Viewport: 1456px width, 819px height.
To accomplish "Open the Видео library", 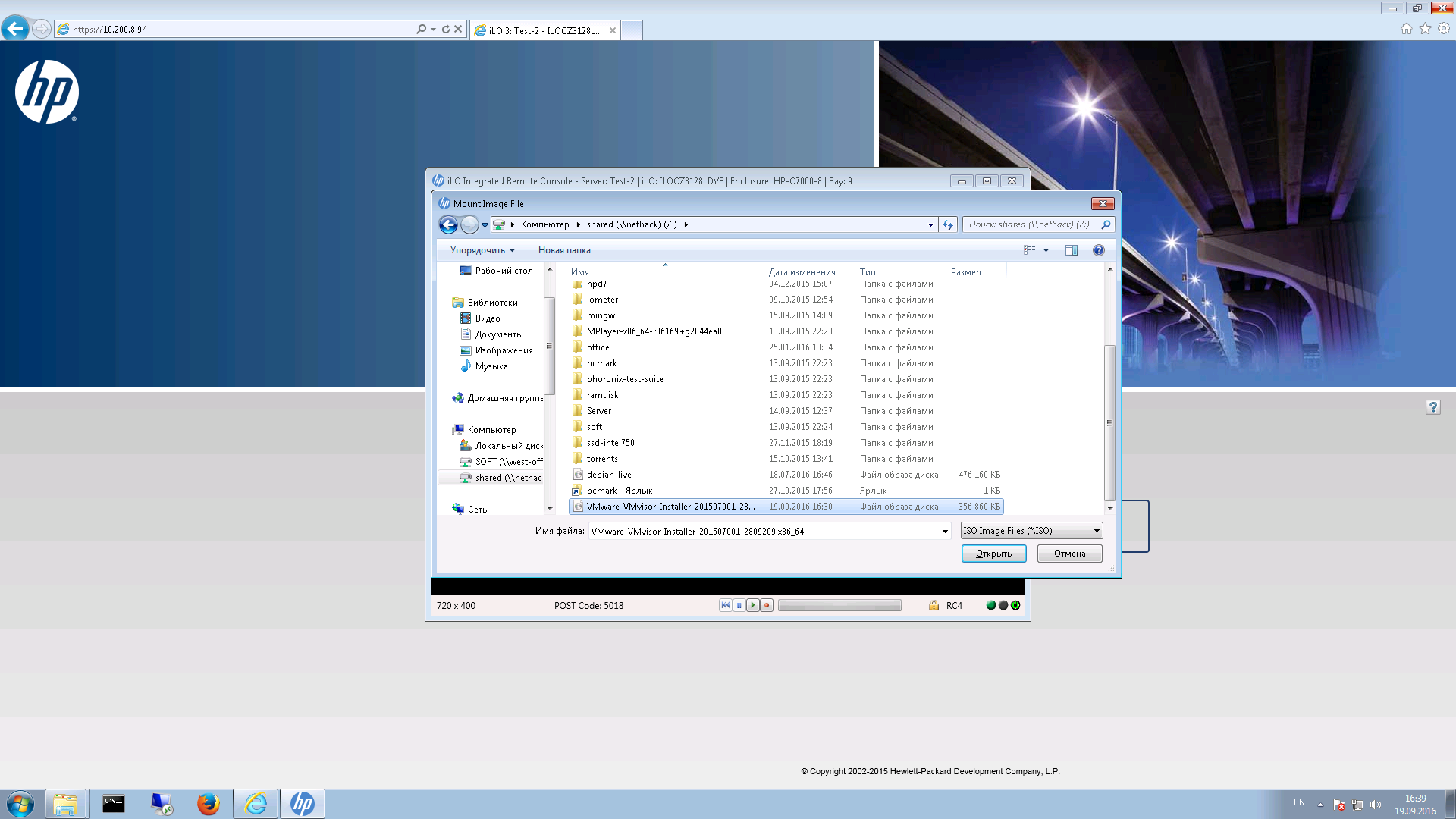I will (480, 318).
